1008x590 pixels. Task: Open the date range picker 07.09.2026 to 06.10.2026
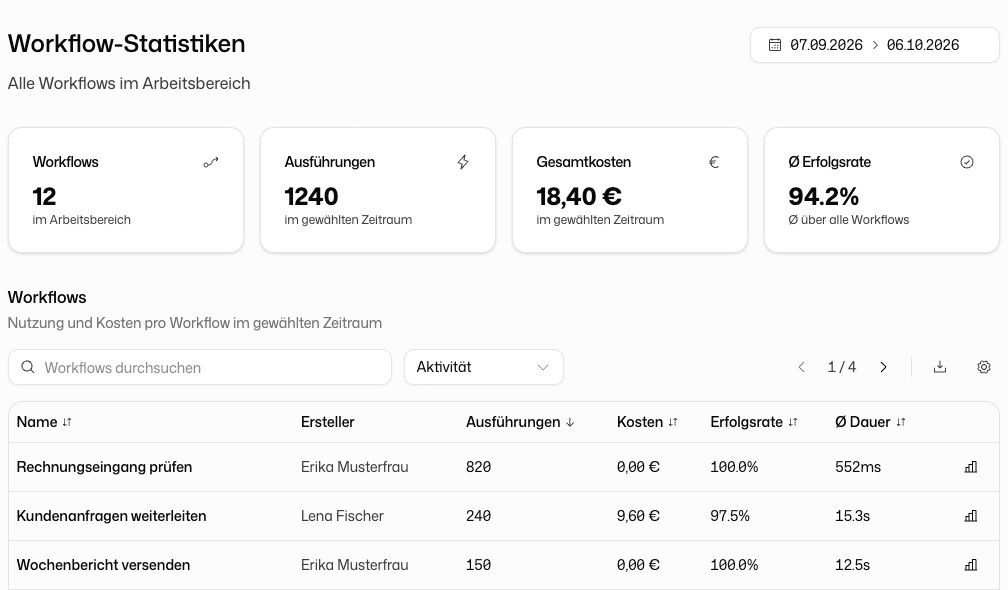pyautogui.click(x=874, y=45)
